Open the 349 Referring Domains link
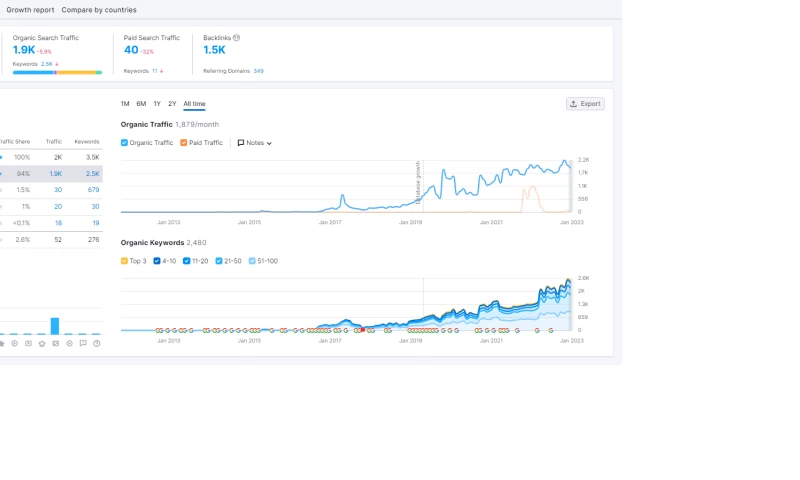Viewport: 800px width, 480px height. tap(259, 71)
